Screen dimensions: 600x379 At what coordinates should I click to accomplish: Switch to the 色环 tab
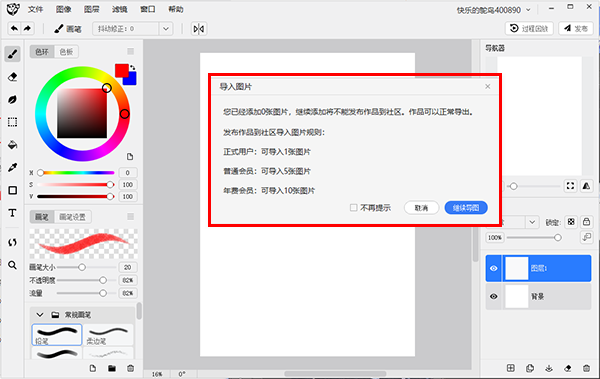(42, 52)
